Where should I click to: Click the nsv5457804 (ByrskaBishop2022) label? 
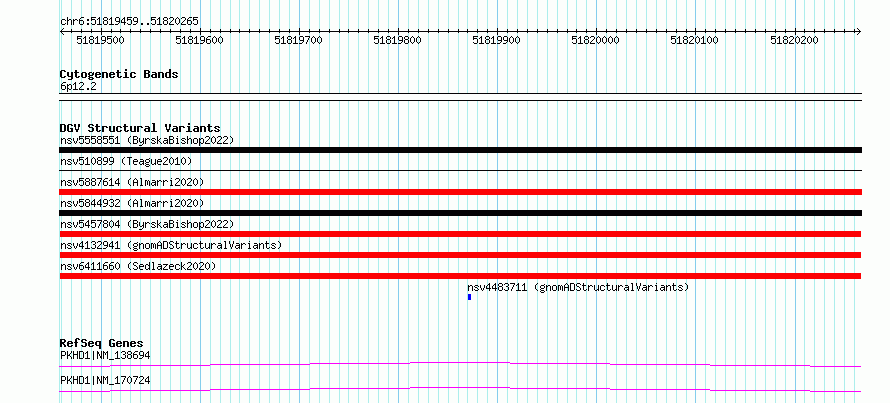point(147,224)
